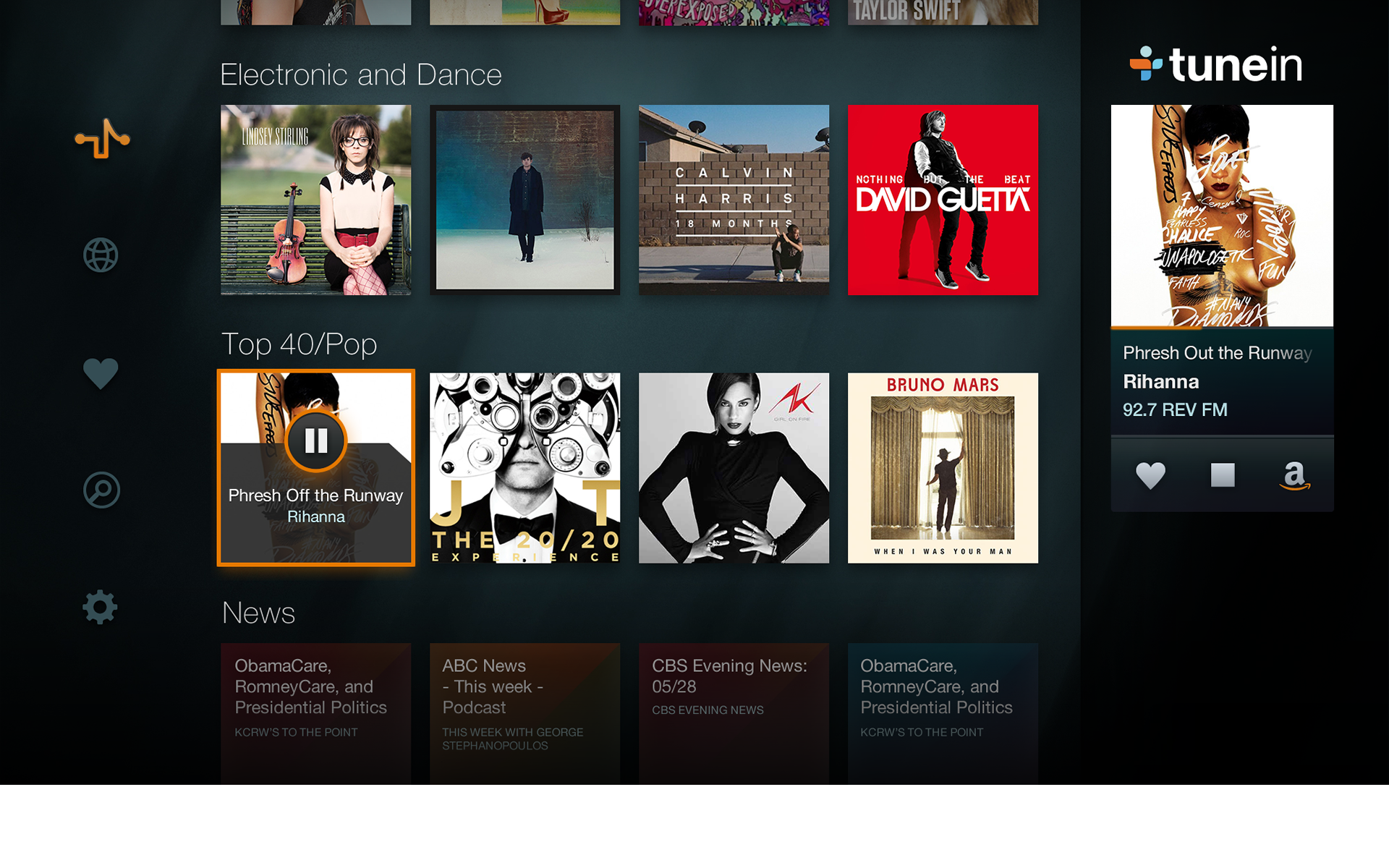The height and width of the screenshot is (868, 1389).
Task: Open favorites heart icon in sidebar
Action: (101, 373)
